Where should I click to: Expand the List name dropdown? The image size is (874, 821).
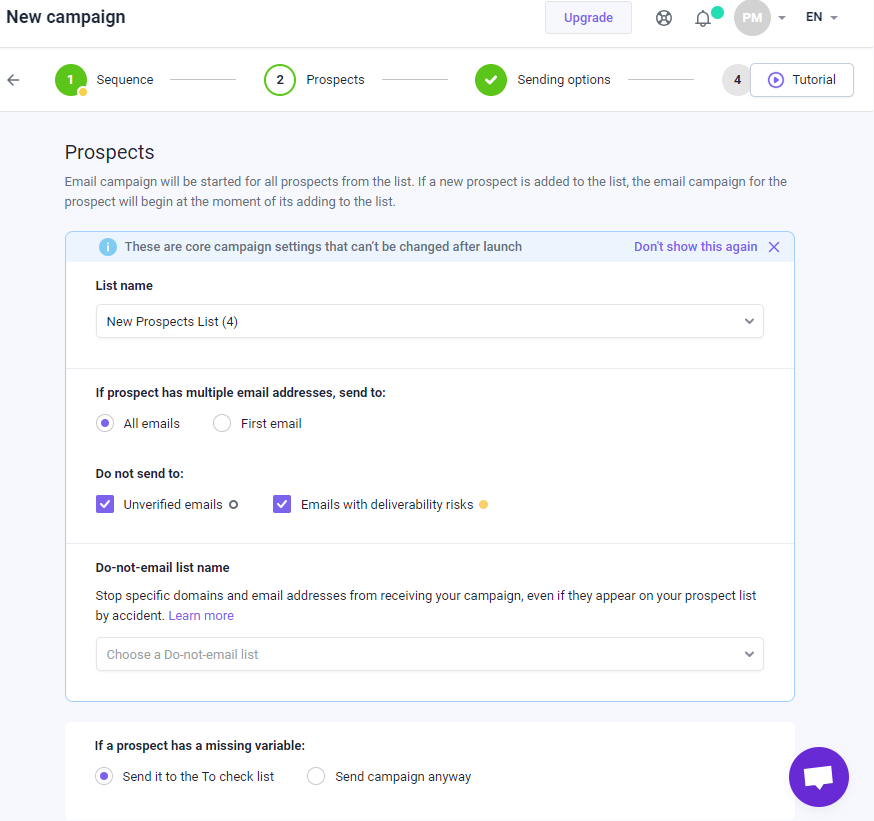[430, 321]
